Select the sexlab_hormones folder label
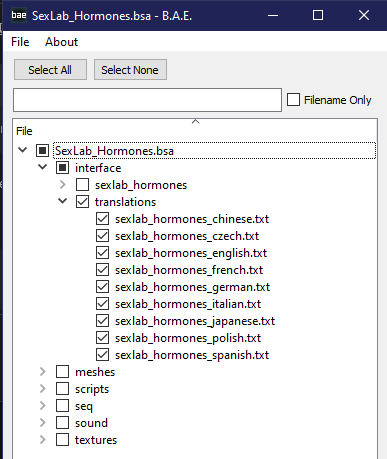Screen dimensions: 387x459 141,185
